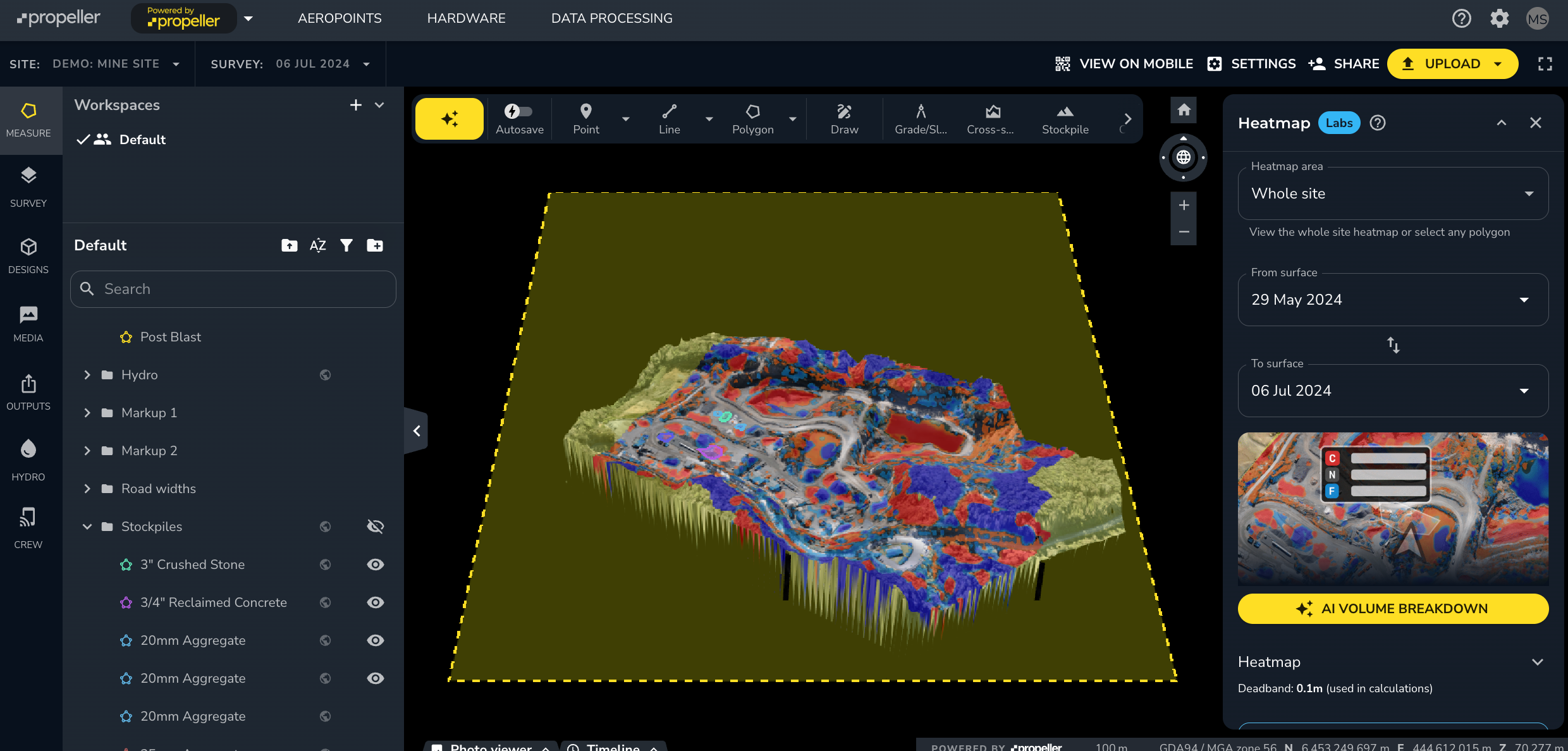Expand the Markup 1 folder
Viewport: 1568px width, 751px height.
tap(87, 413)
